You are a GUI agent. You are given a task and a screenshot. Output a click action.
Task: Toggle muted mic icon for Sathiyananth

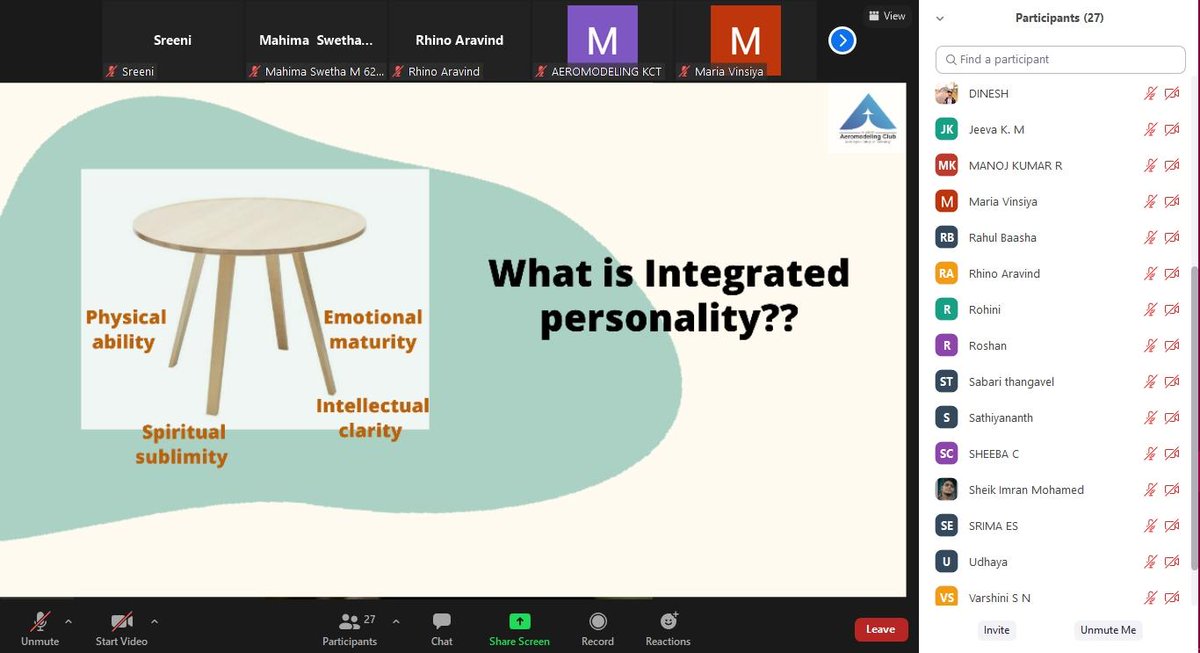(1151, 417)
